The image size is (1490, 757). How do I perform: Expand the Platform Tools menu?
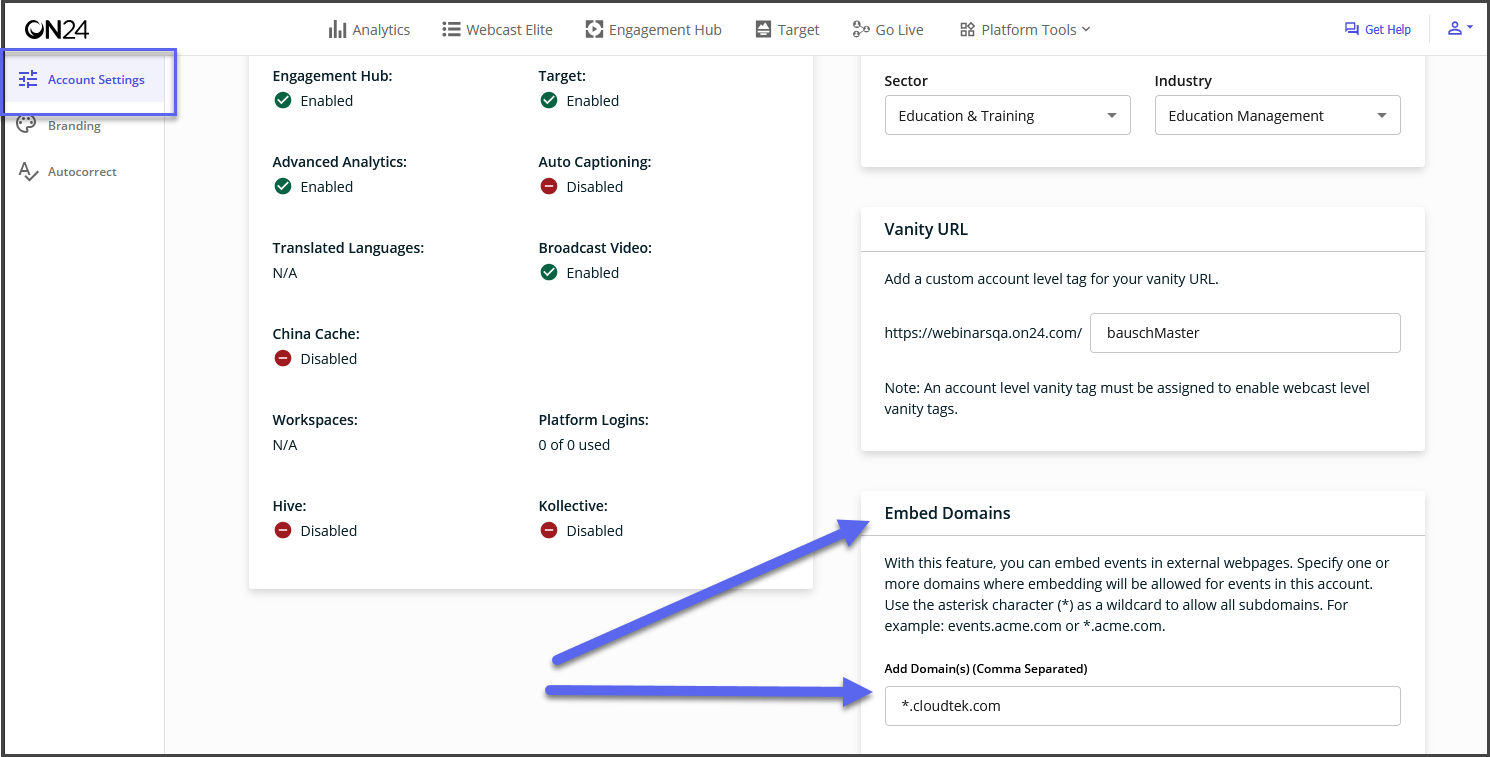click(1025, 29)
